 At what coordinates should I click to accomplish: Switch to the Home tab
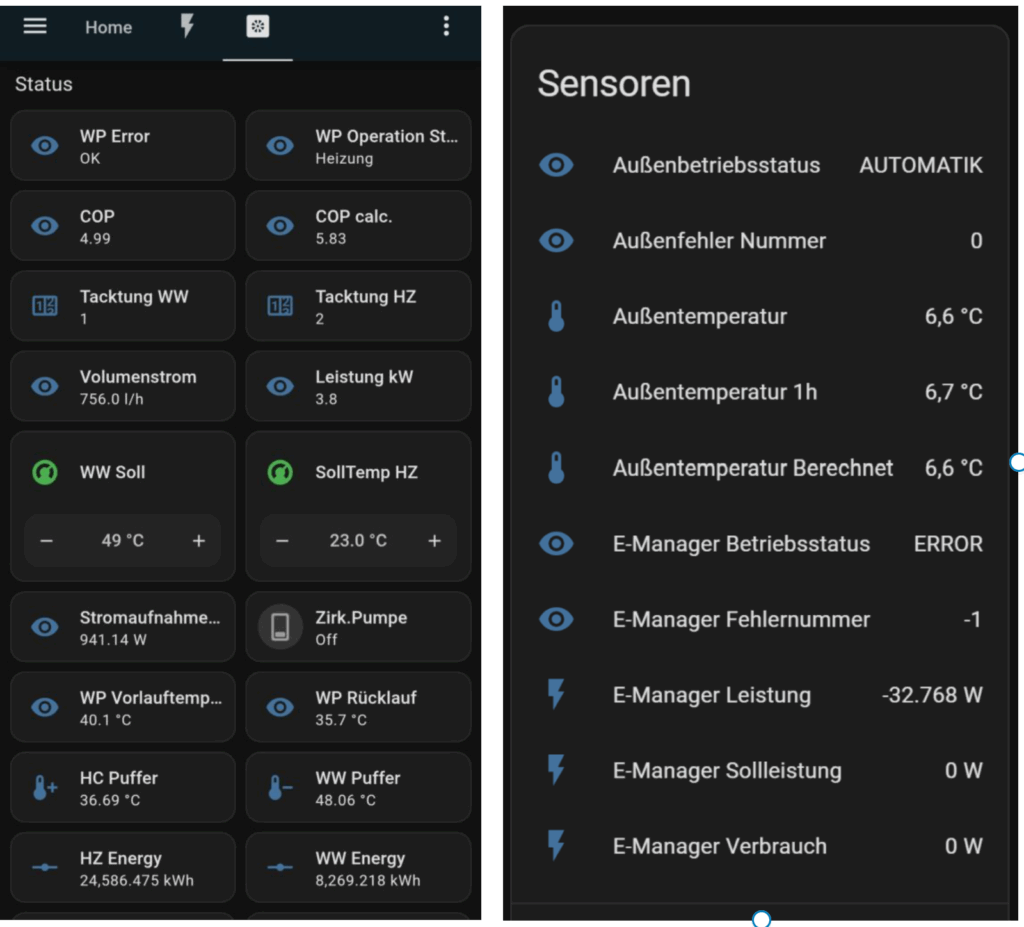point(108,28)
